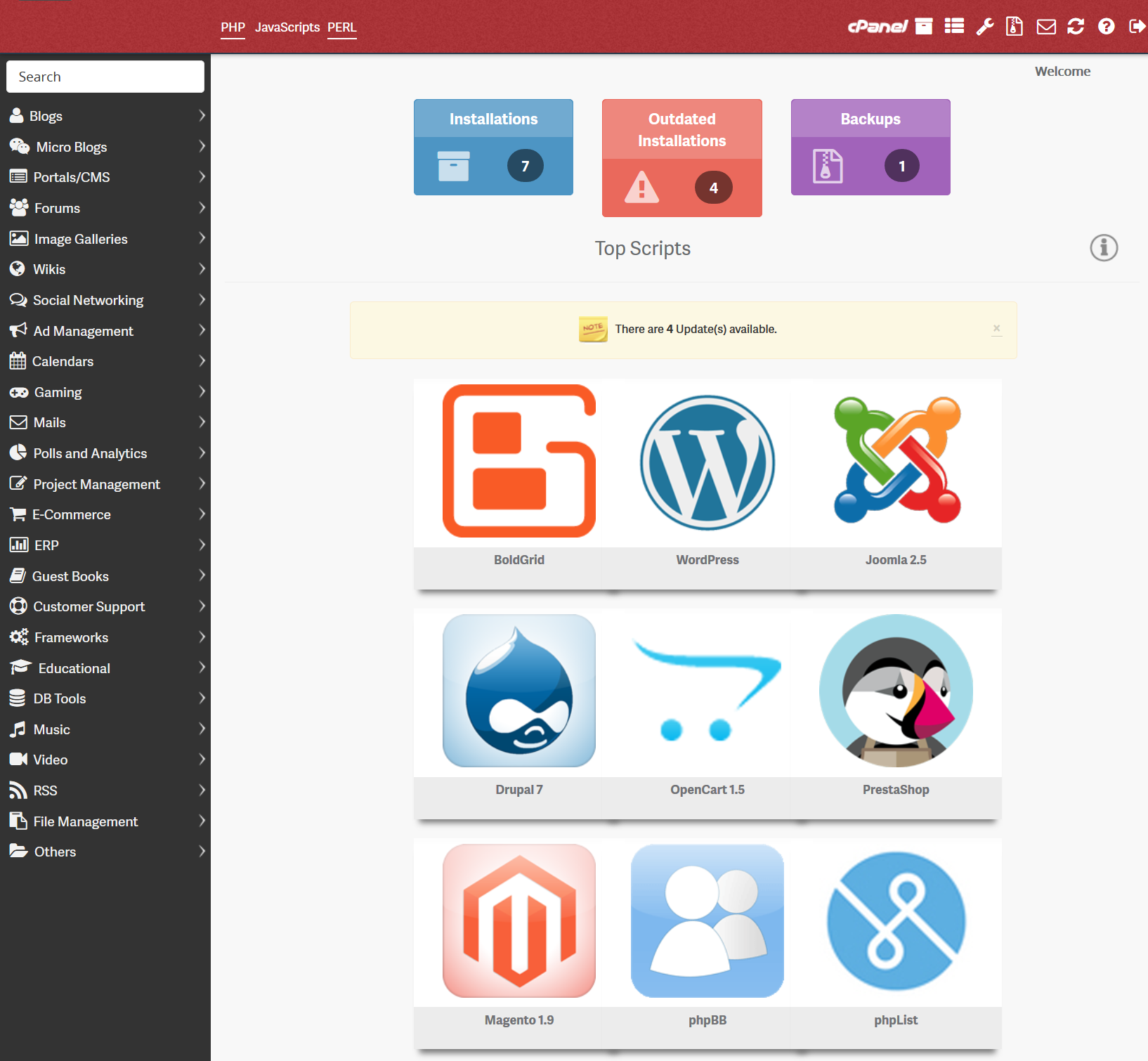1148x1061 pixels.
Task: Expand the Image Galleries category chevron
Action: tap(202, 238)
